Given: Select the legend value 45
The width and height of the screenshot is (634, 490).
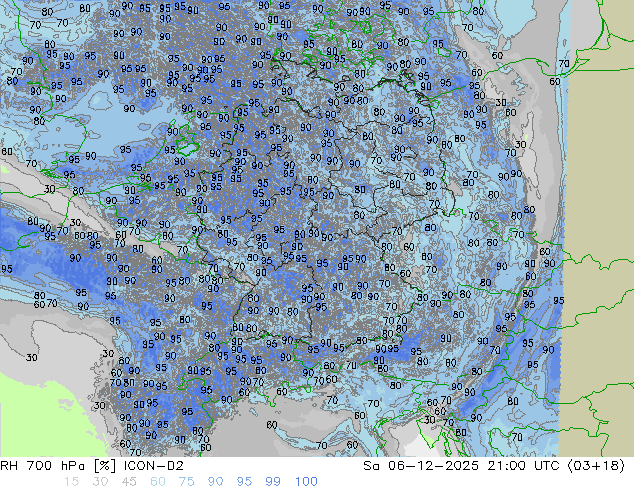Looking at the screenshot, I should coord(129,482).
